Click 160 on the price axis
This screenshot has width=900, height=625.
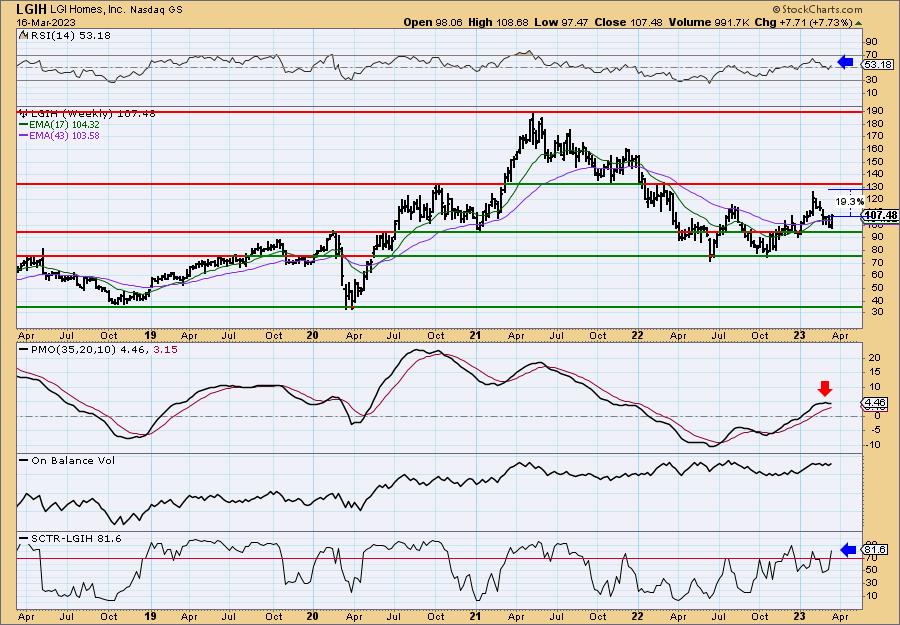pyautogui.click(x=874, y=149)
